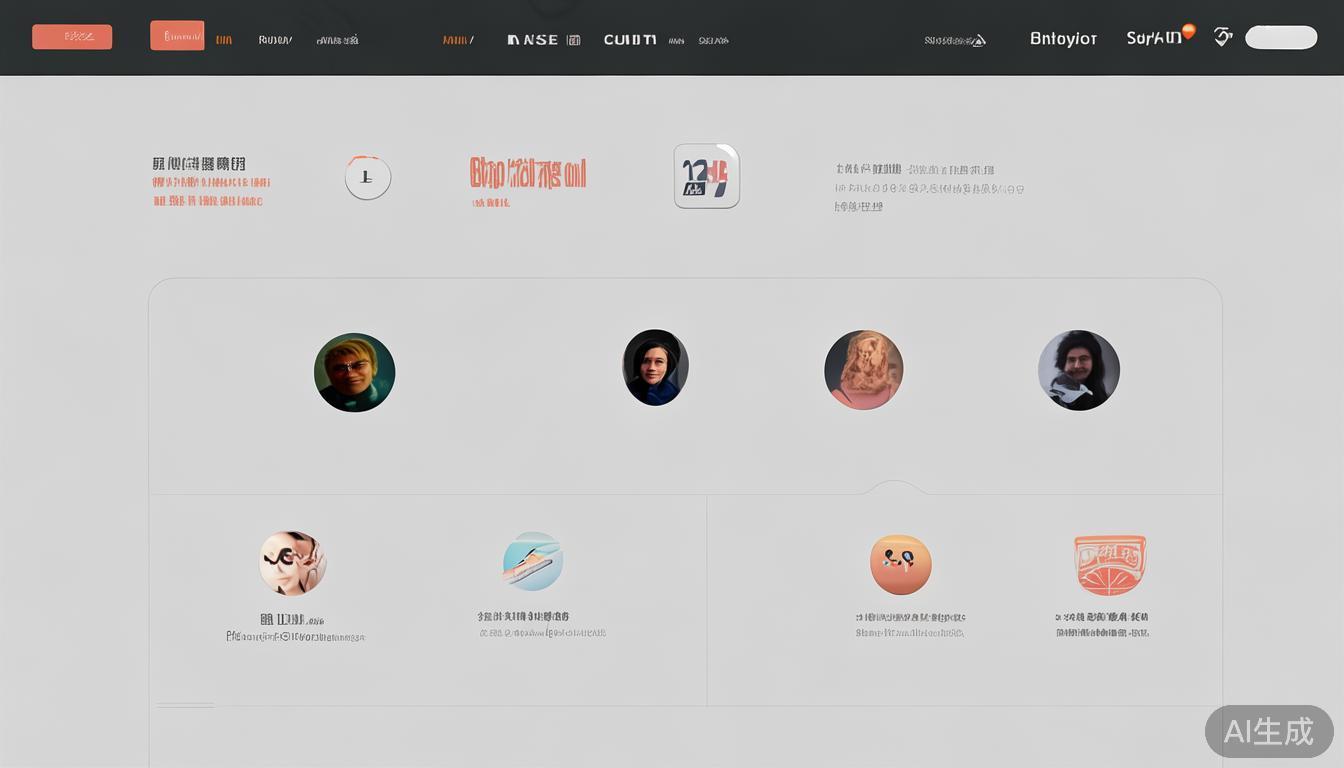Click the notification dot on Supam
The image size is (1344, 768).
[1188, 30]
